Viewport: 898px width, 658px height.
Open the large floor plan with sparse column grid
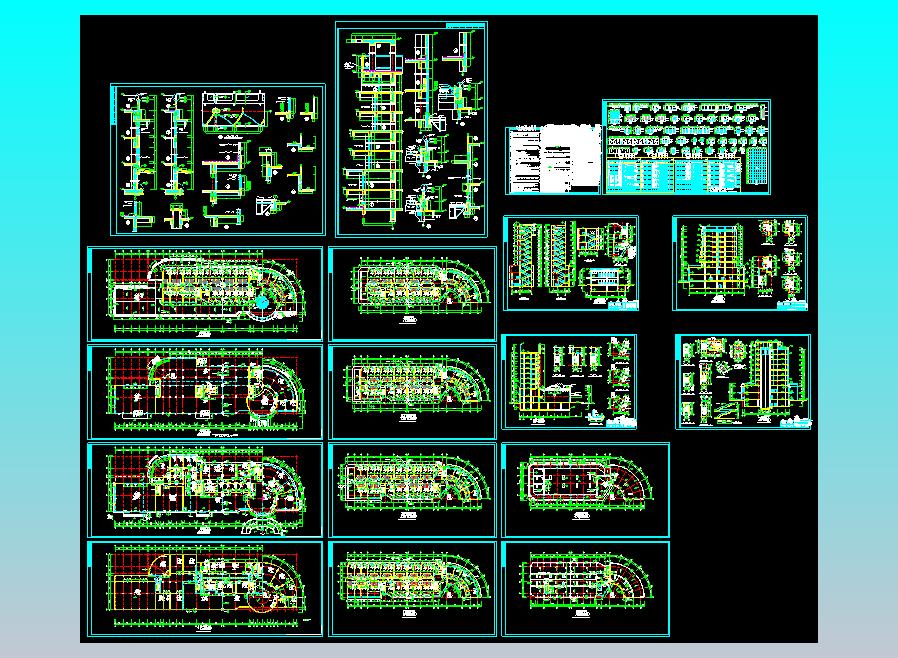[205, 392]
